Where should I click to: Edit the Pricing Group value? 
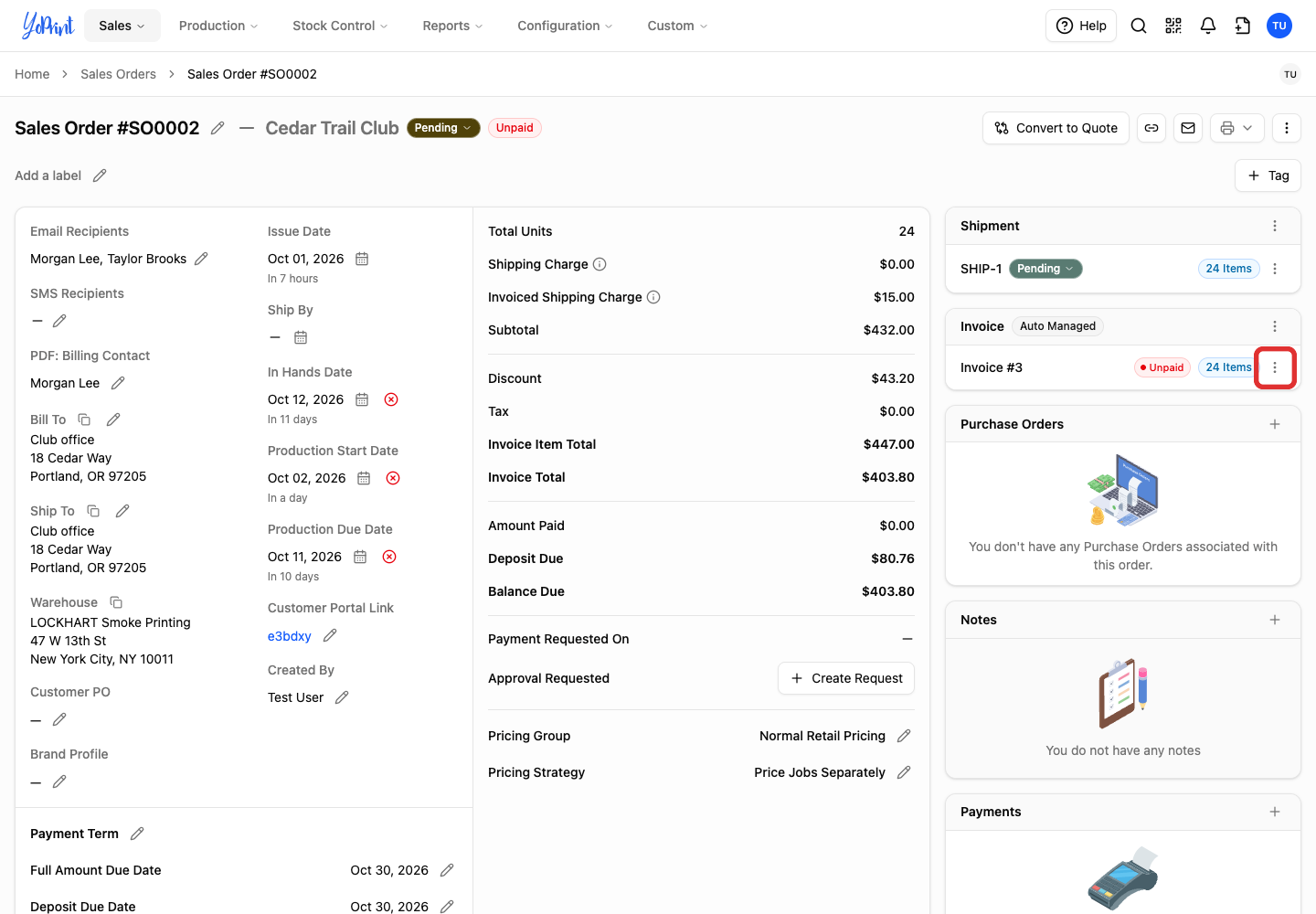coord(904,736)
